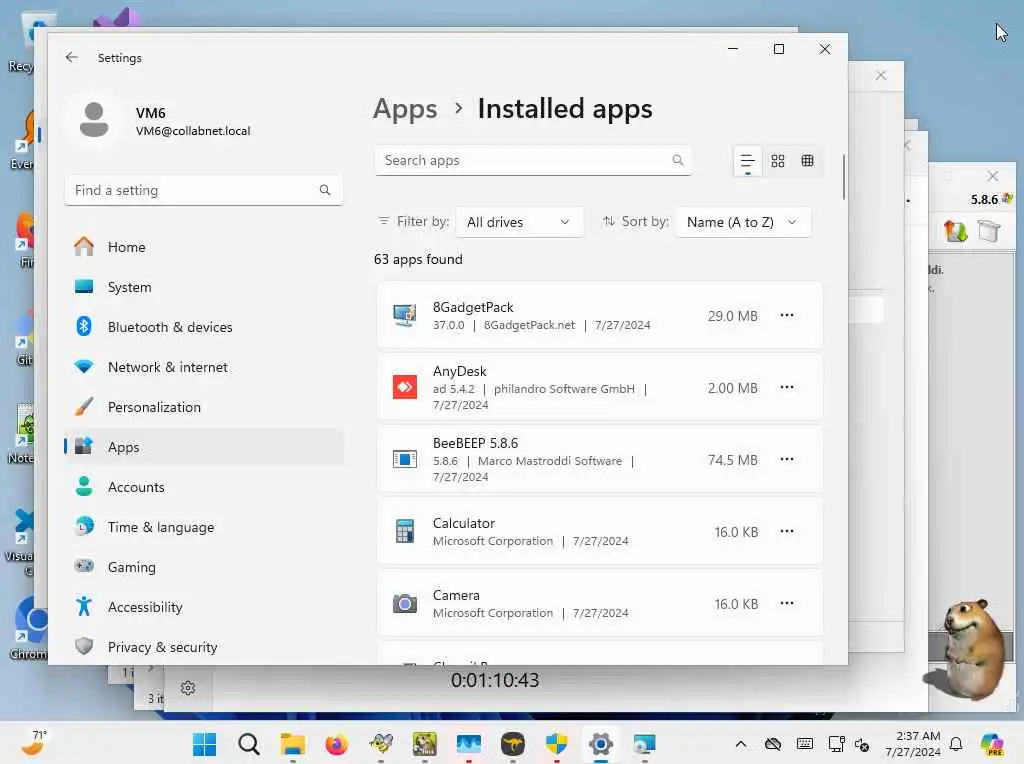
Task: Open System settings page
Action: point(204,287)
